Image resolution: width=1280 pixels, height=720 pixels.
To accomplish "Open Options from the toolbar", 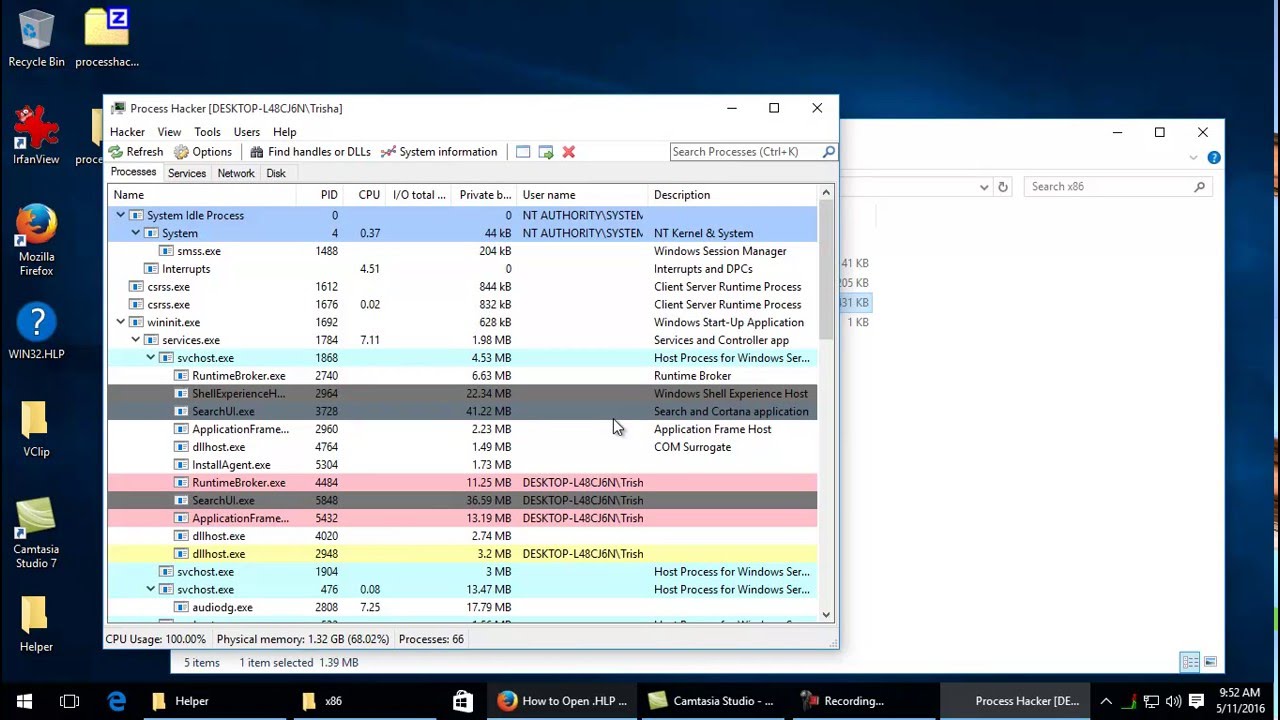I will point(203,152).
